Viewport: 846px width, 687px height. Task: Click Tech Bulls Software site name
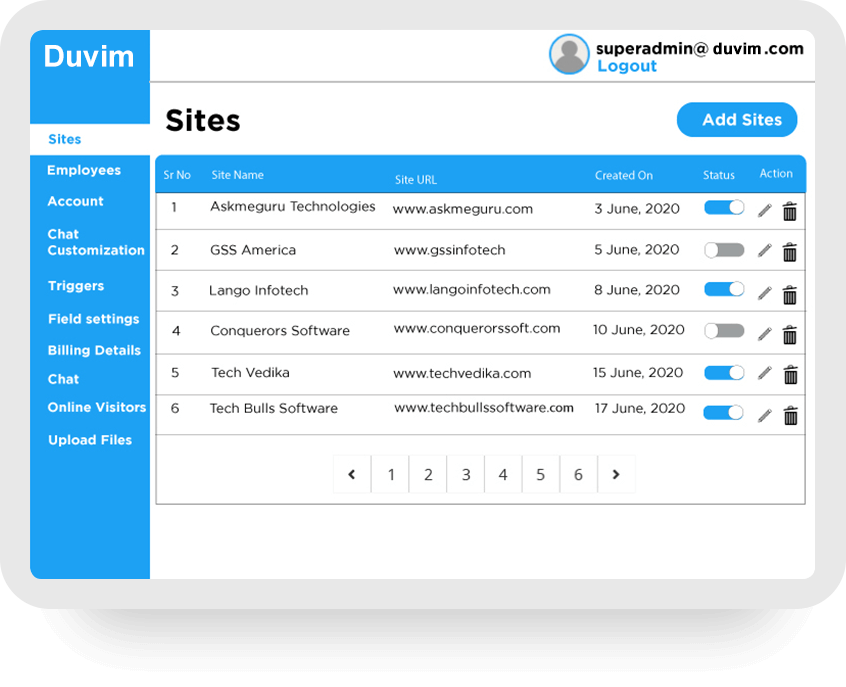click(274, 409)
